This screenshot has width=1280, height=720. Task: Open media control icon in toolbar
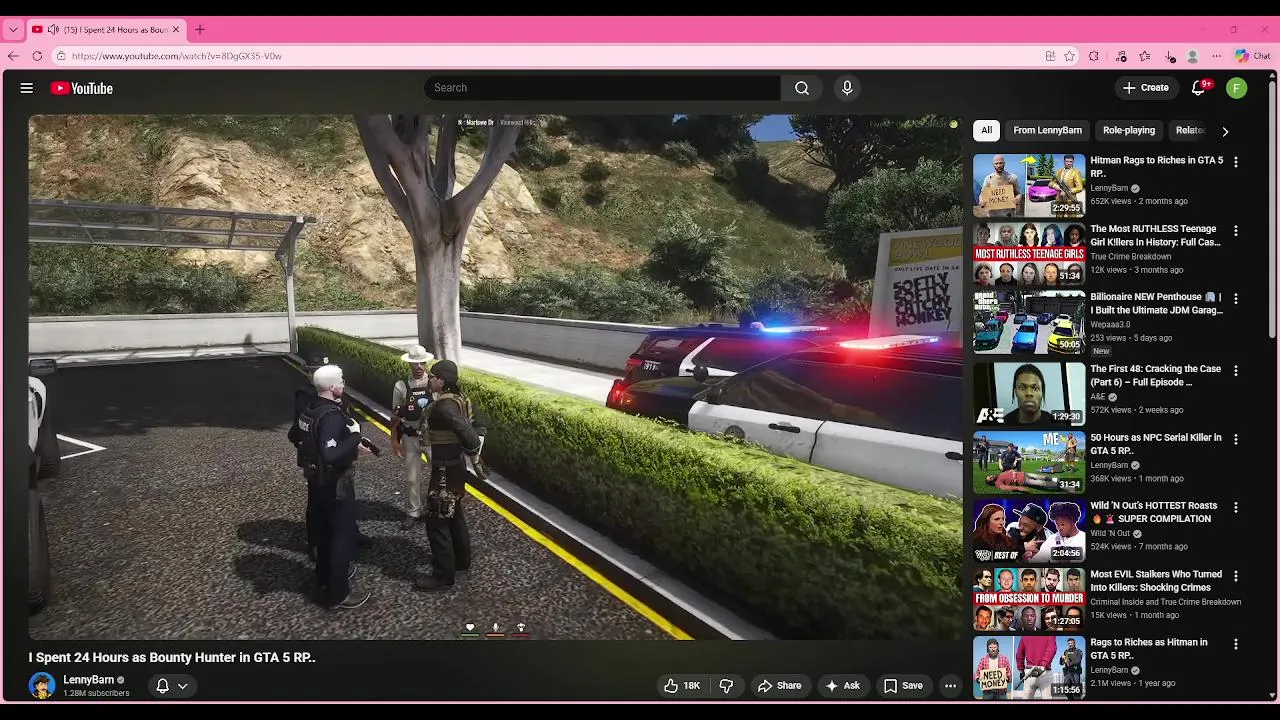(x=1121, y=56)
